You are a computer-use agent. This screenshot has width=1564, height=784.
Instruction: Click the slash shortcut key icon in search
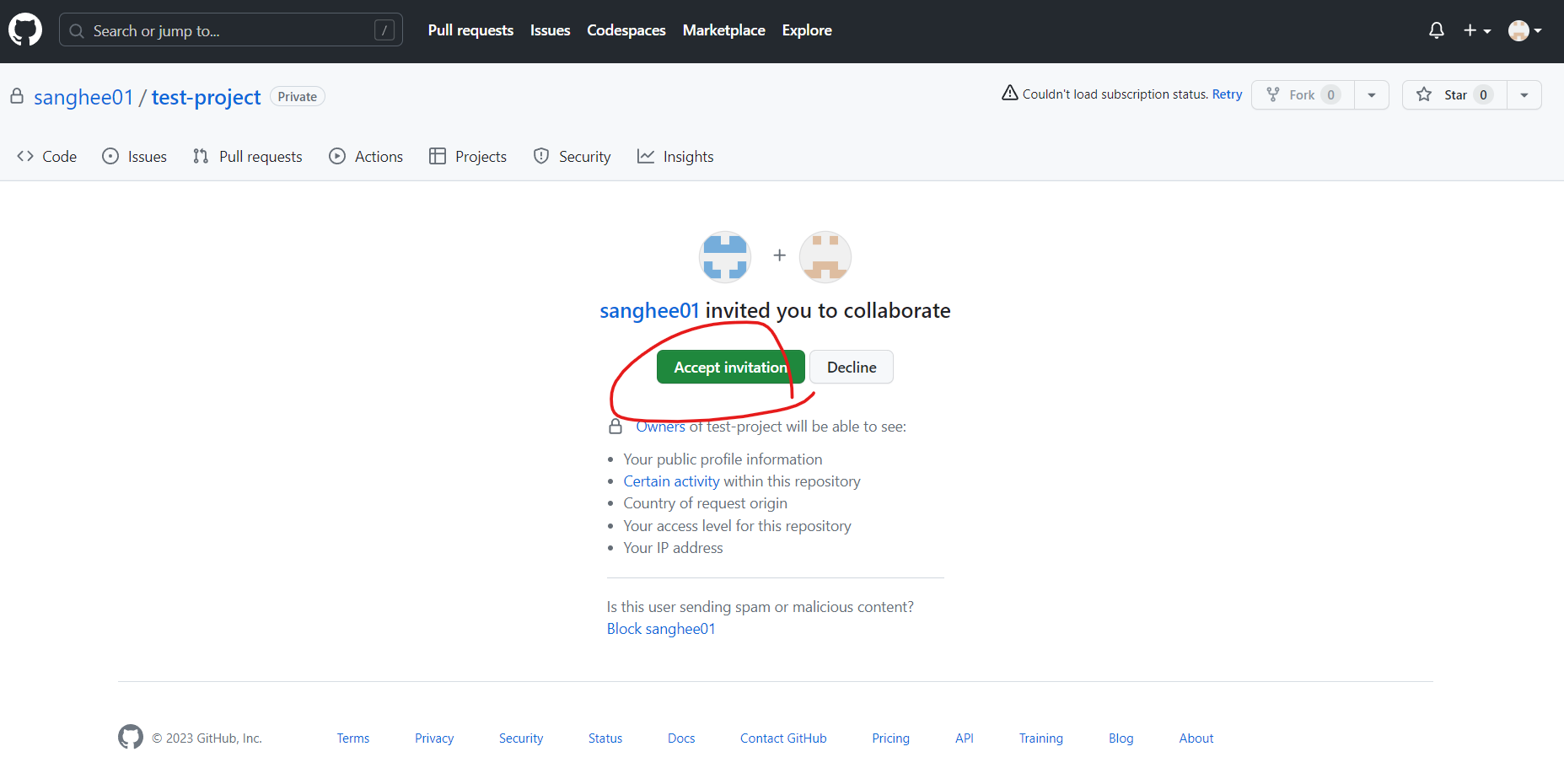pyautogui.click(x=384, y=30)
